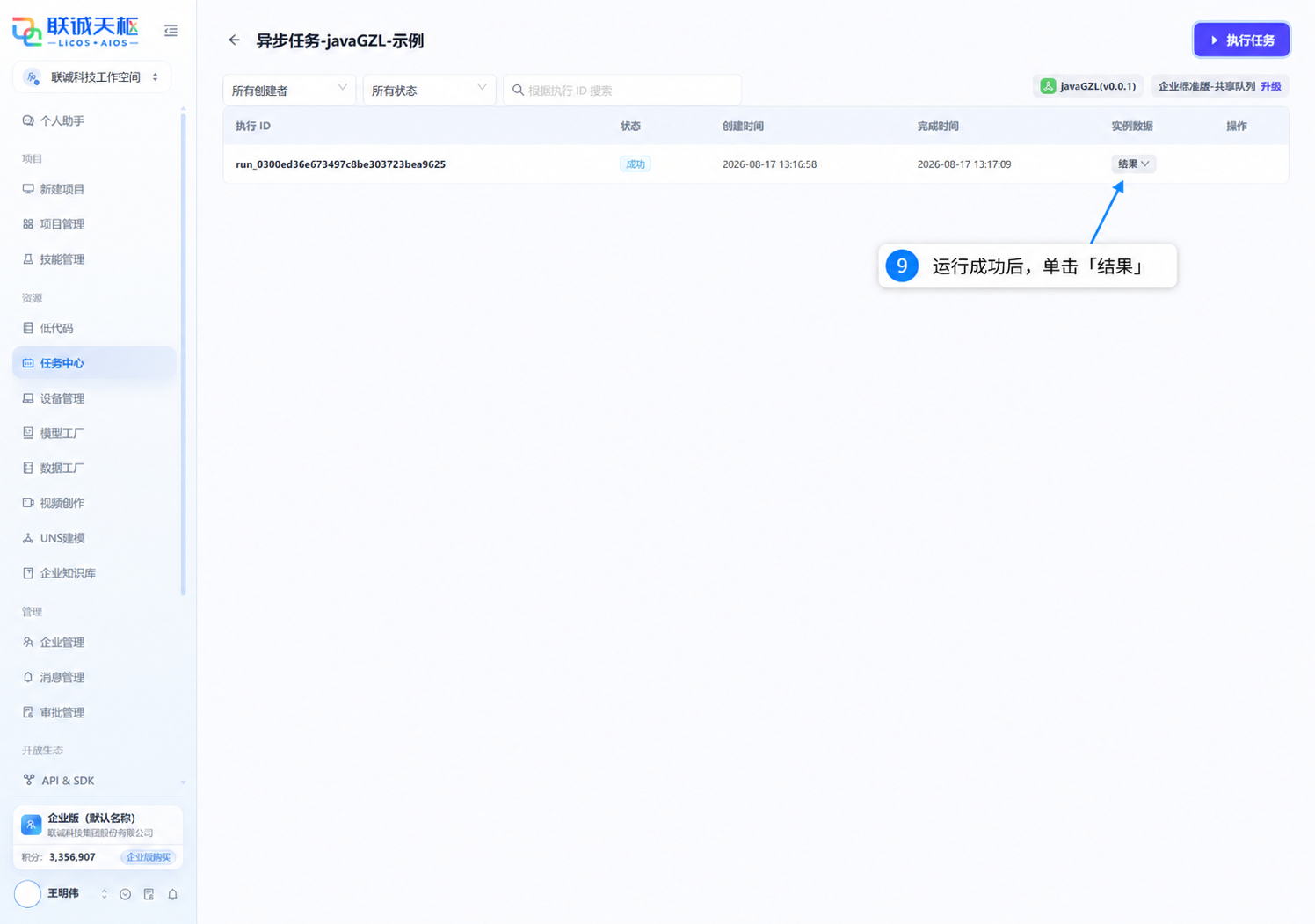Click the search magnifier icon
Image resolution: width=1315 pixels, height=924 pixels.
[518, 91]
